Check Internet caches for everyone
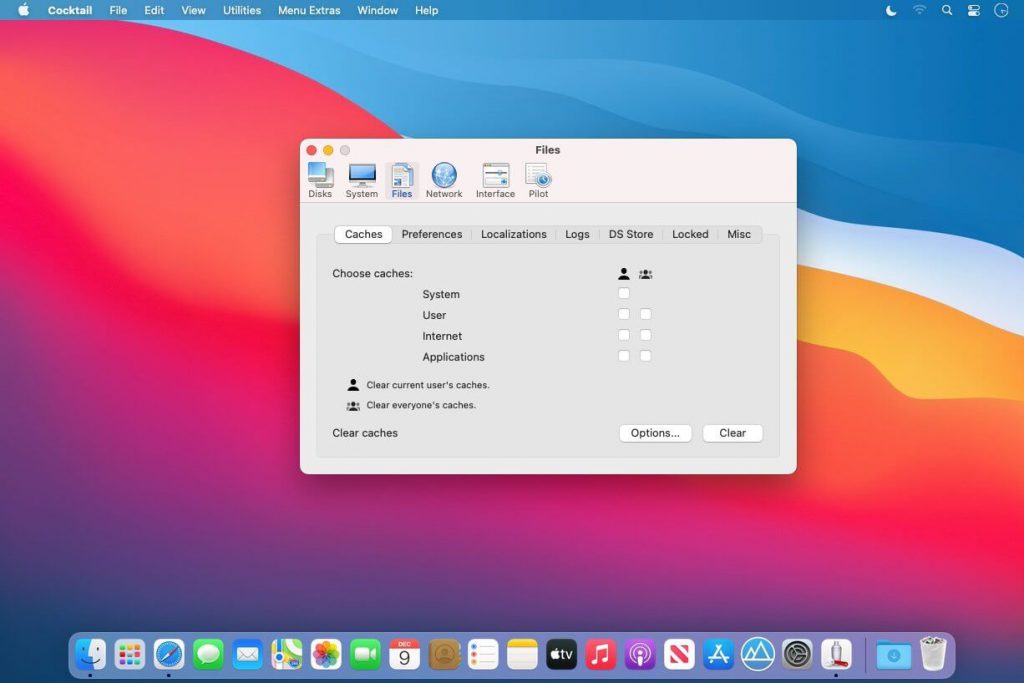1024x683 pixels. point(646,336)
